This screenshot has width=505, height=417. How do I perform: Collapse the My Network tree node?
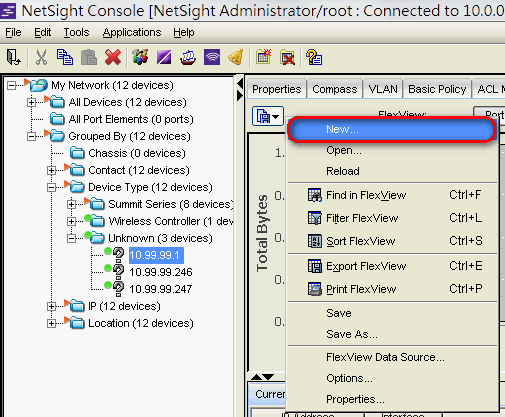click(11, 86)
